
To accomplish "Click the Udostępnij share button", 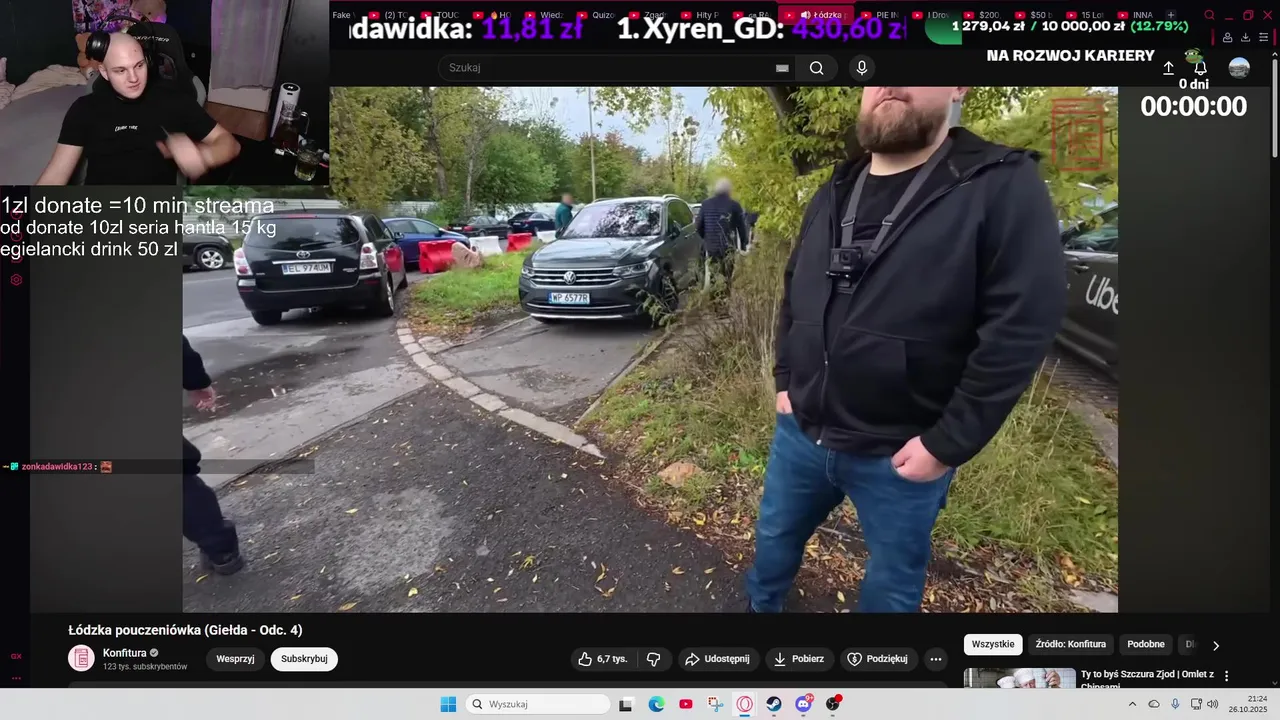I will (x=717, y=659).
